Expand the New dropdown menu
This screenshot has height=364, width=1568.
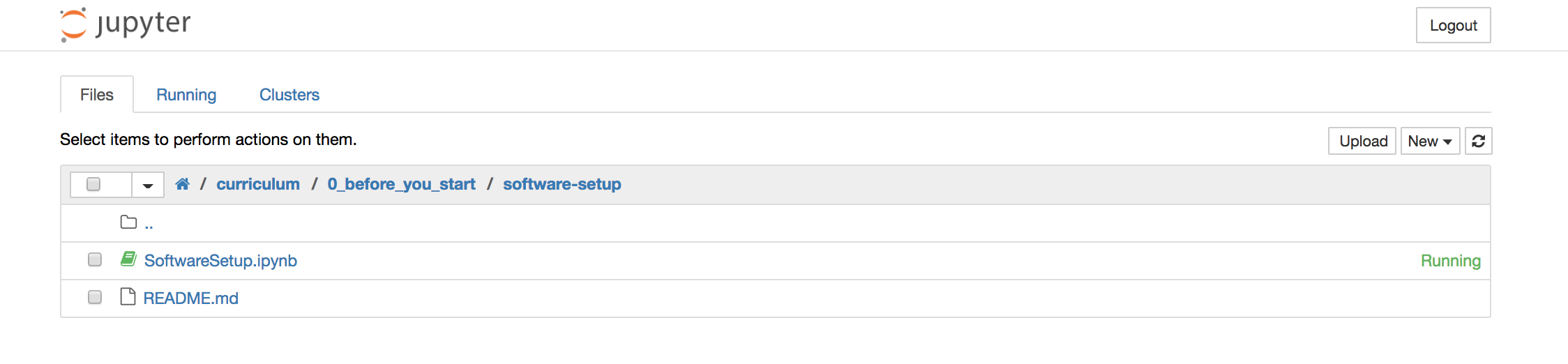pyautogui.click(x=1430, y=141)
